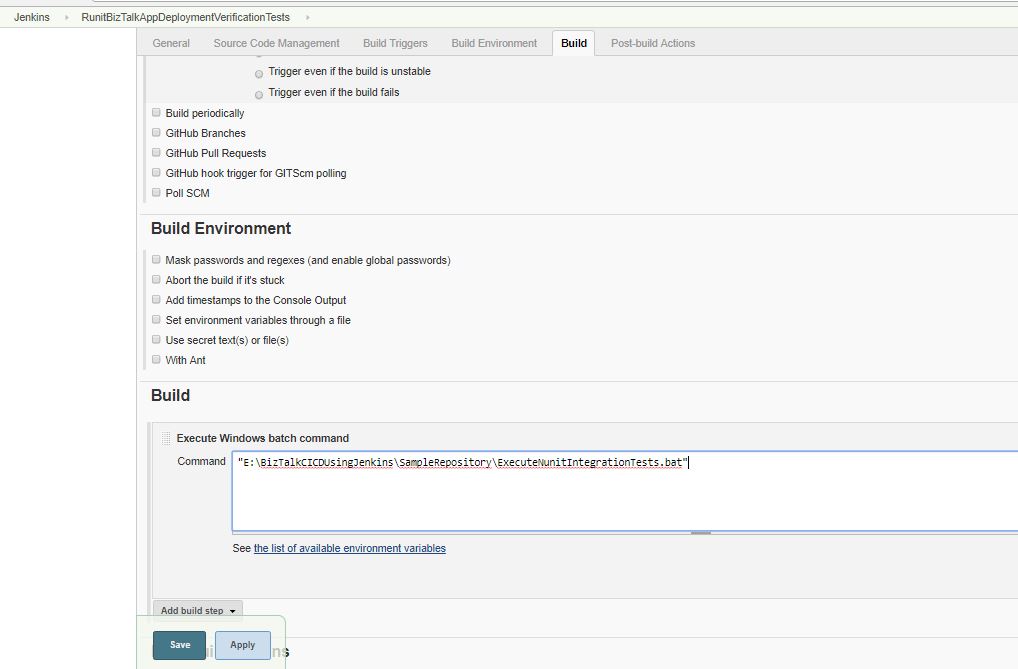Open Jenkins home breadcrumb
Viewport: 1018px width, 669px height.
click(x=32, y=17)
